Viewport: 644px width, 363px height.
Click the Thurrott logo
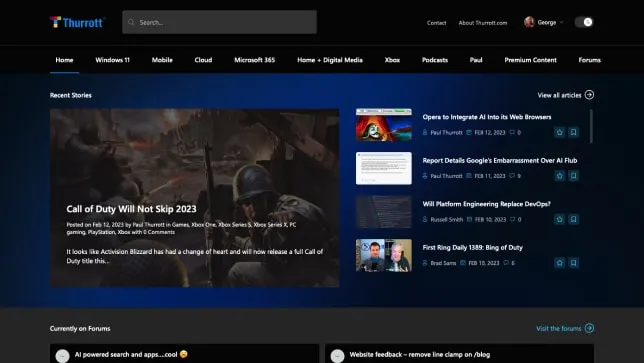(77, 22)
